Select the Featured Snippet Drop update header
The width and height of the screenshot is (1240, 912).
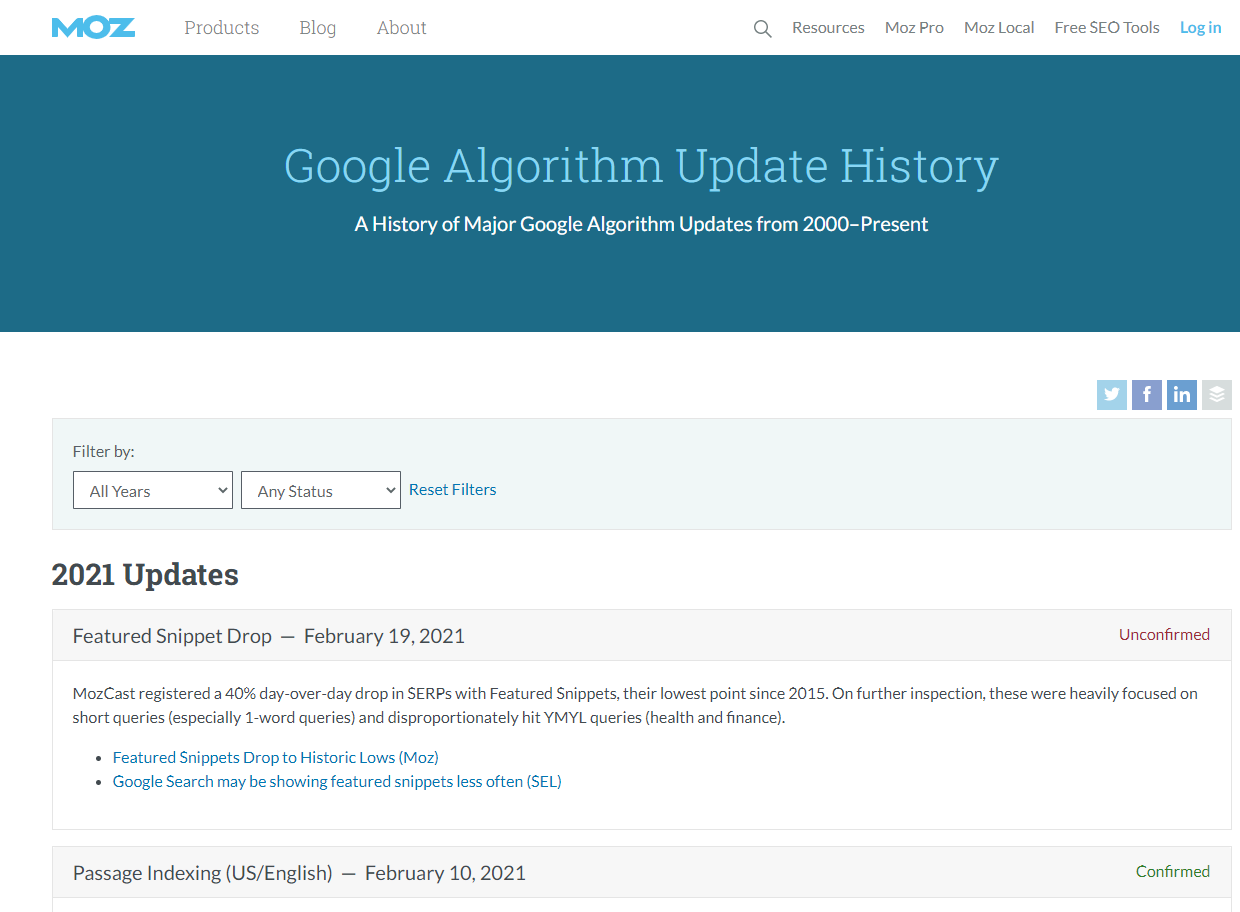pos(642,636)
